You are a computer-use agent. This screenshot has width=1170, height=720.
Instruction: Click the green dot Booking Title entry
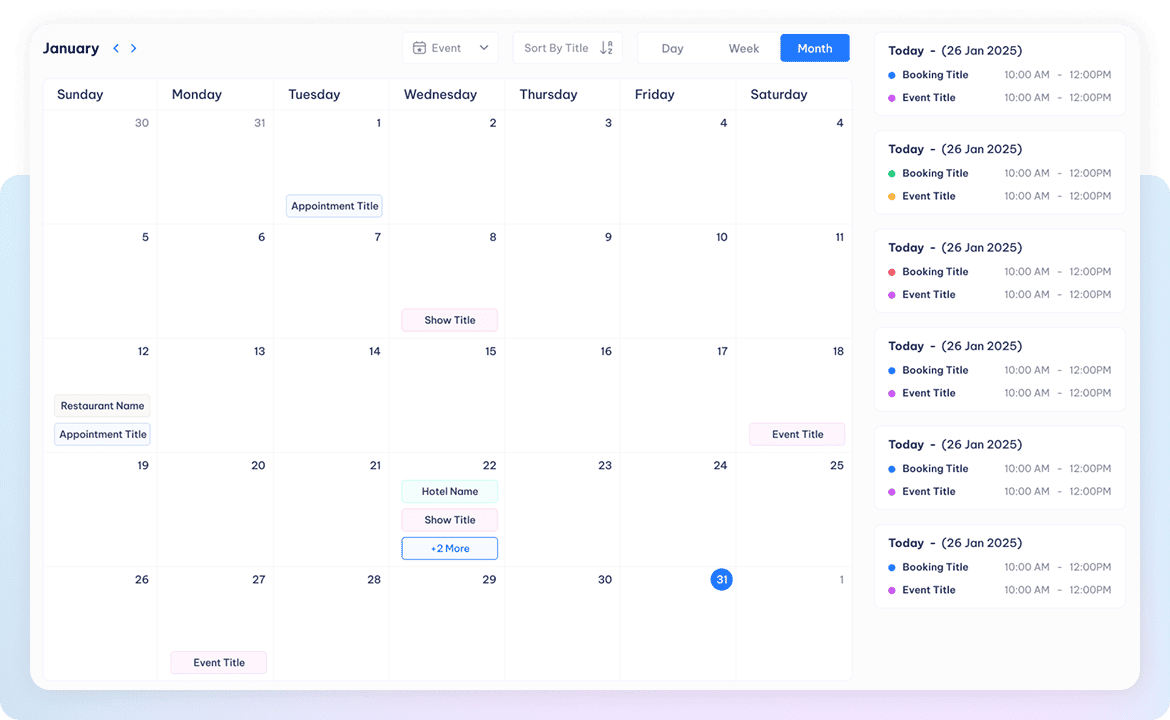(x=934, y=173)
